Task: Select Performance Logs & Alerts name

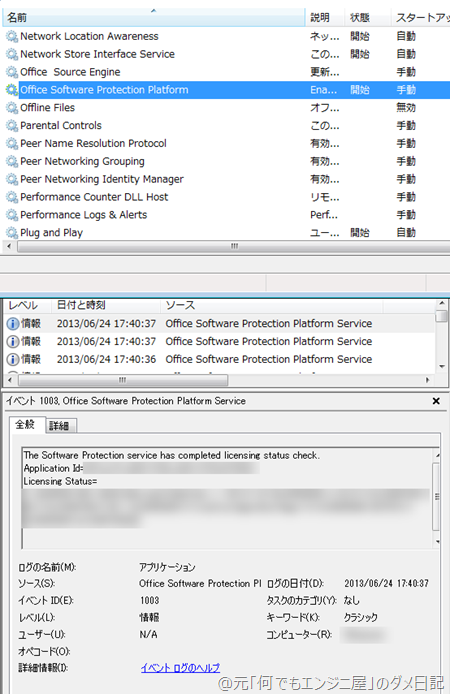Action: (84, 215)
